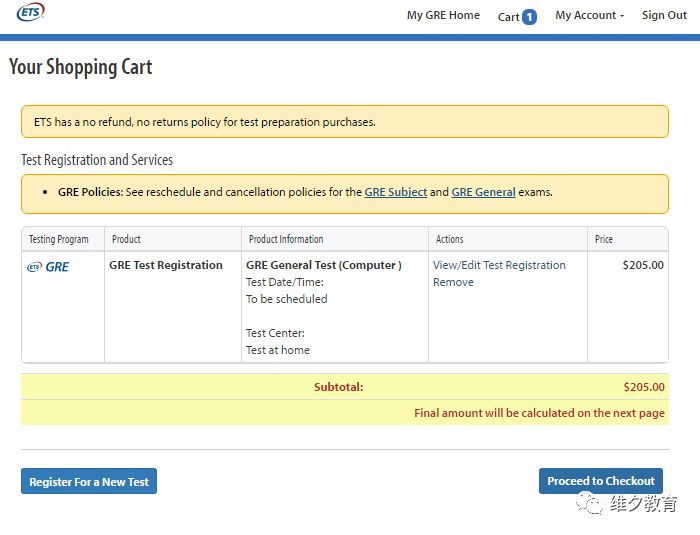Click the Price column header
700x535 pixels.
click(x=604, y=239)
